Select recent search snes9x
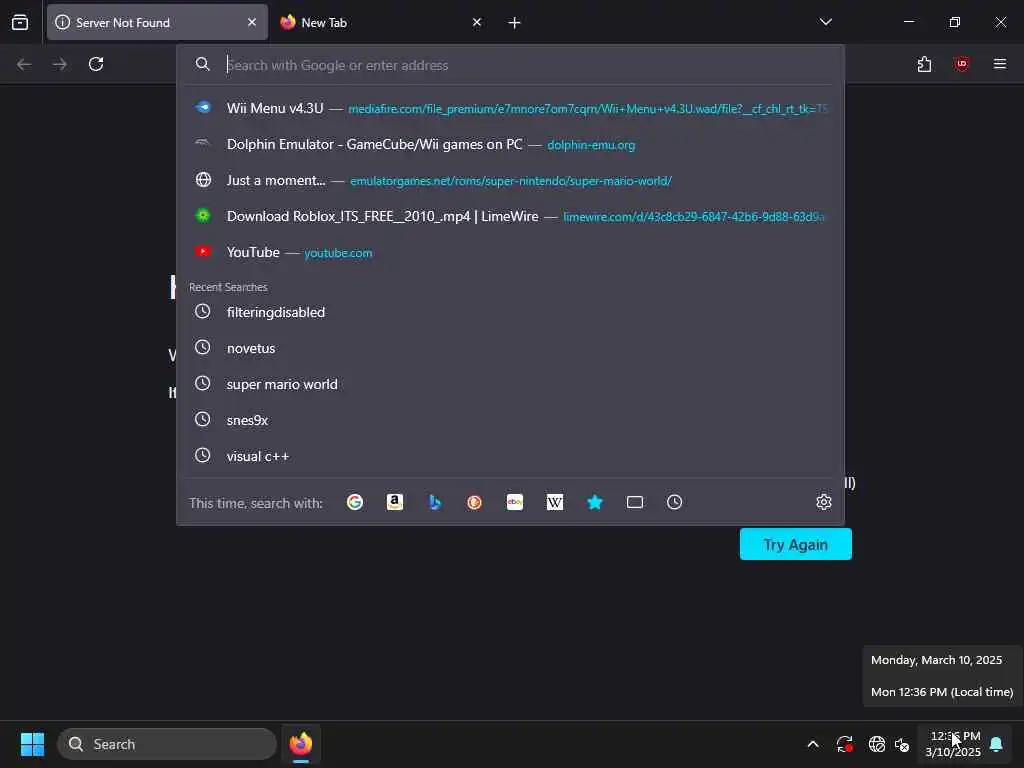 coord(511,420)
